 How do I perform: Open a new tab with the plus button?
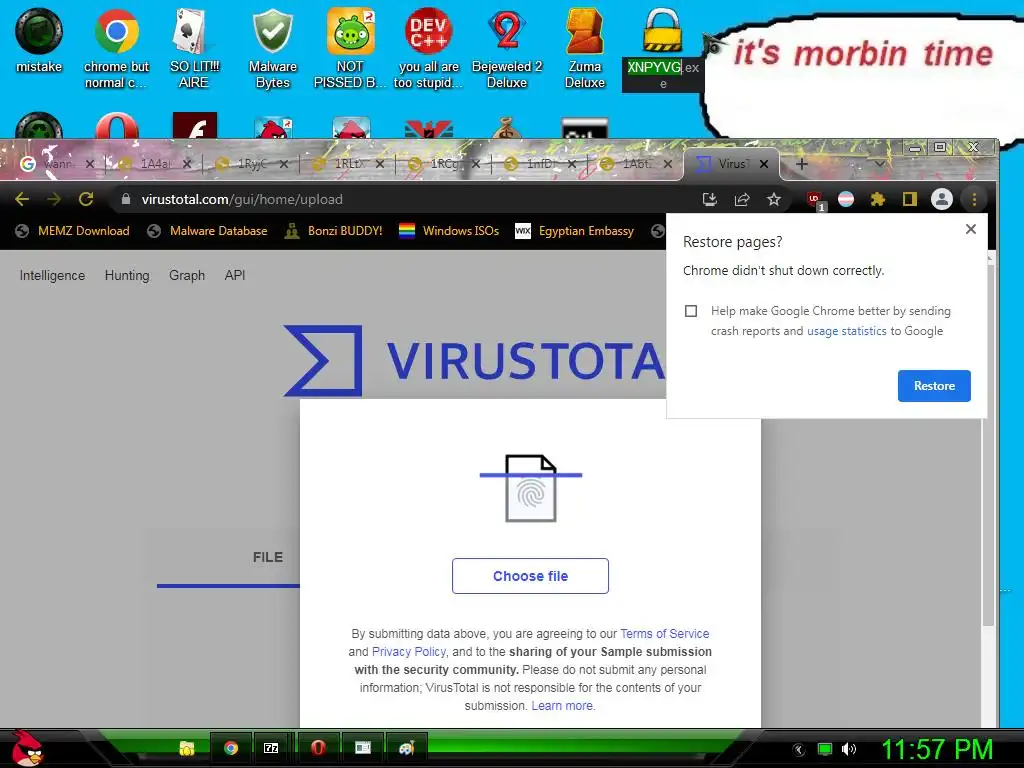(x=802, y=164)
